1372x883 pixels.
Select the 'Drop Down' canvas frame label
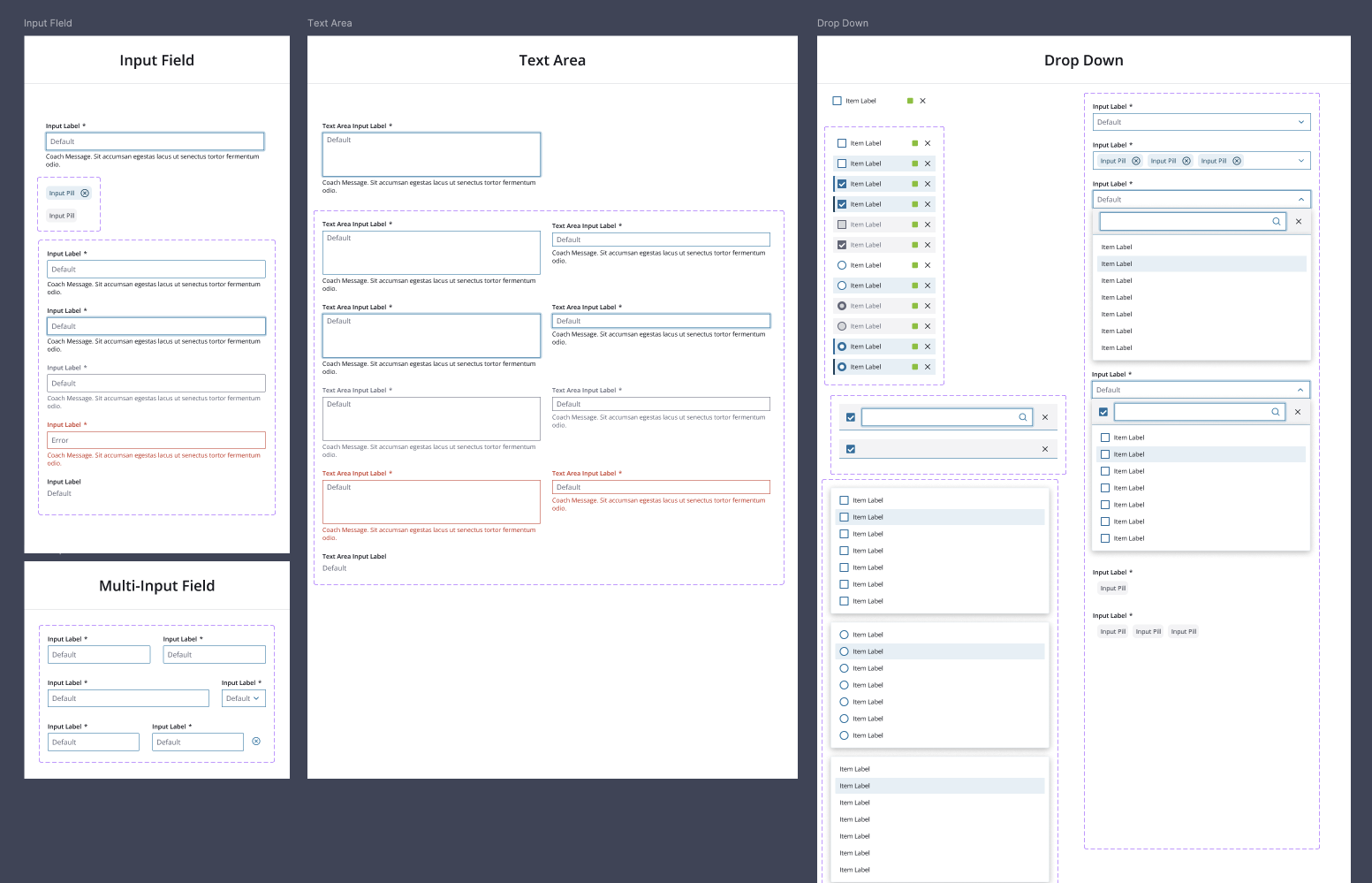coord(843,23)
